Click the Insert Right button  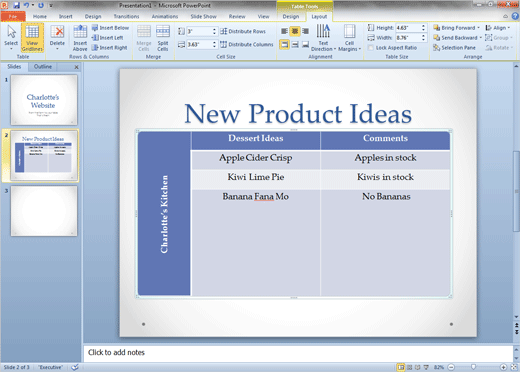pyautogui.click(x=110, y=48)
